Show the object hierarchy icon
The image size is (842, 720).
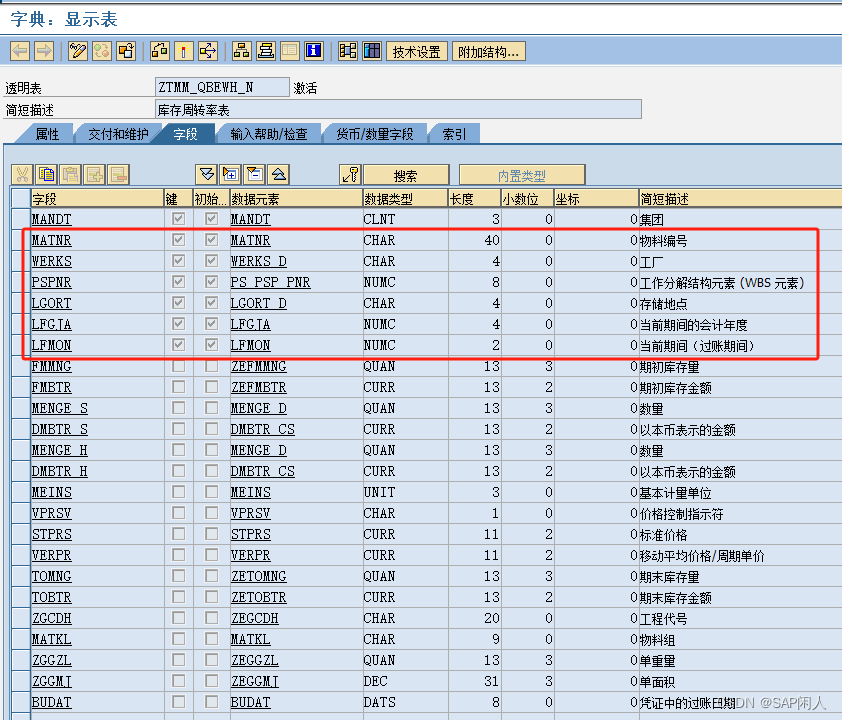242,52
